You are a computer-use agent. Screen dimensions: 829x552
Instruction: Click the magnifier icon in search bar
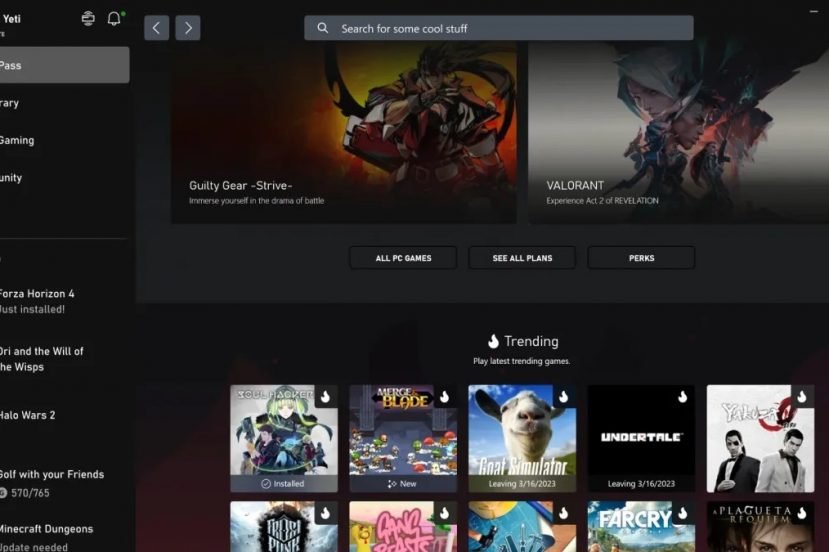(323, 28)
